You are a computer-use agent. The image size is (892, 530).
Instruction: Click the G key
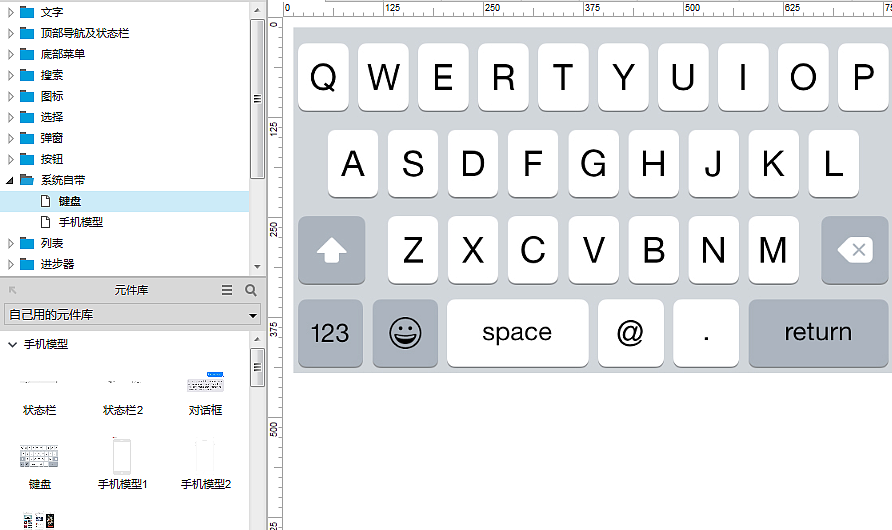coord(593,164)
